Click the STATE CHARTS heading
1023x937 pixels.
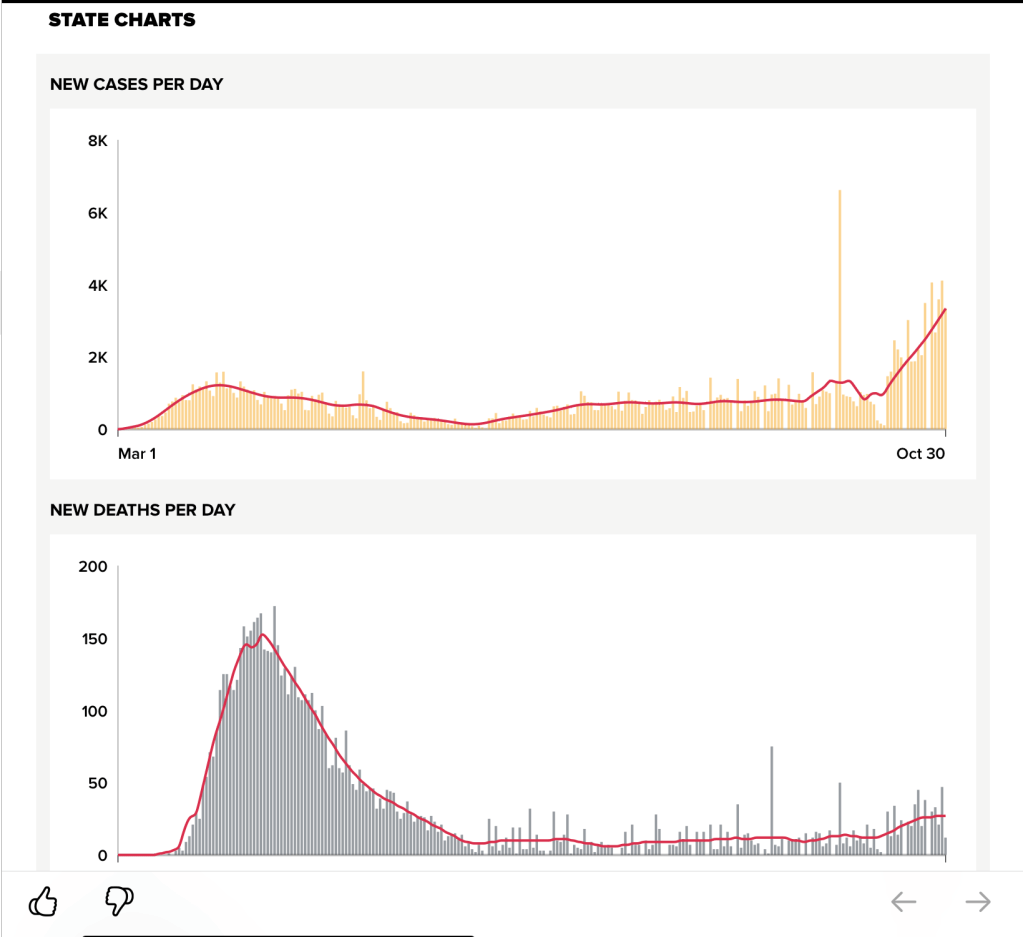[x=122, y=20]
